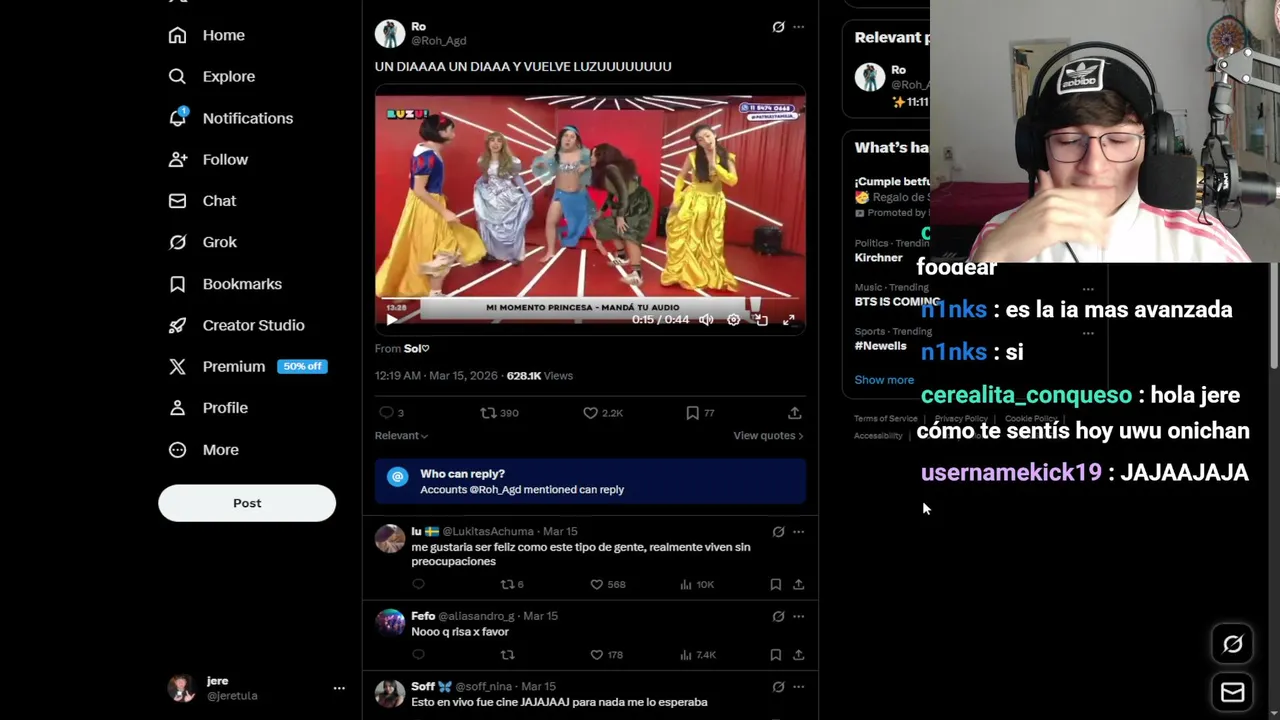Screen dimensions: 1280x720
Task: Click jere's profile avatar at bottom left
Action: pos(181,688)
